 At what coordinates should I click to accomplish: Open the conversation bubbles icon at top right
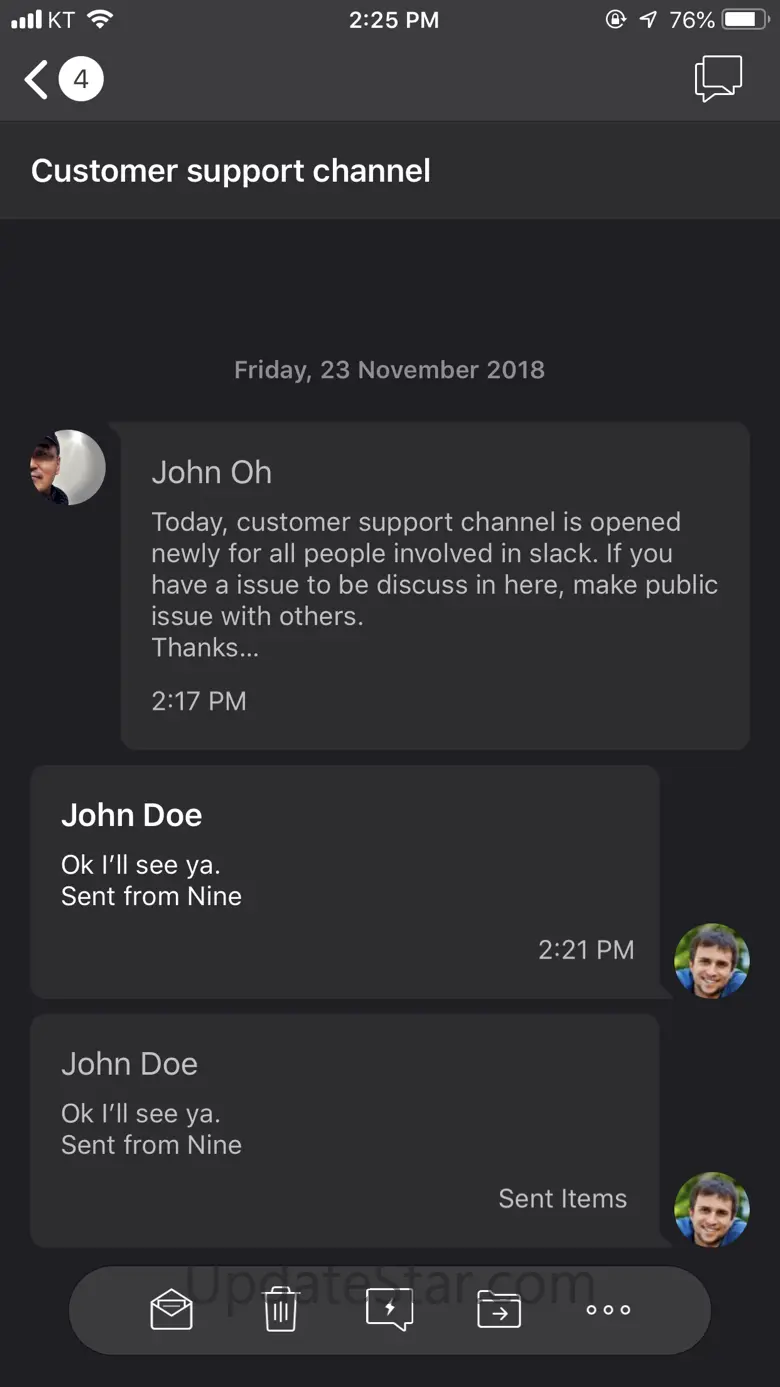[718, 79]
